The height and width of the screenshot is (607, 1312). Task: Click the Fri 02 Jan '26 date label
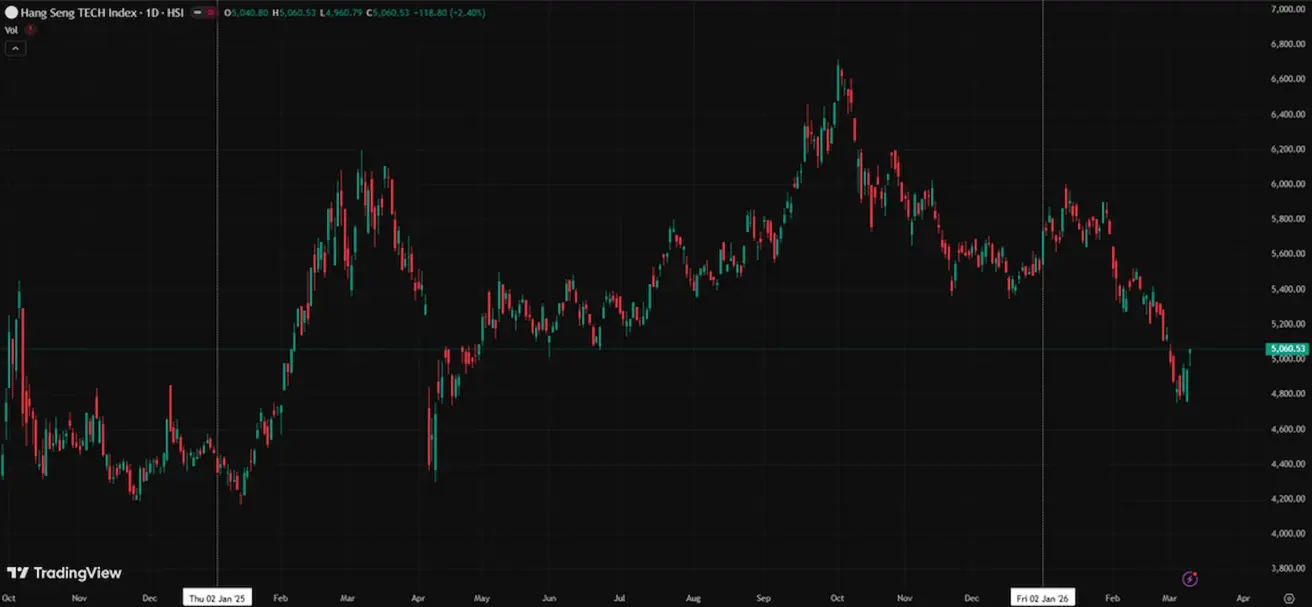coord(1043,597)
